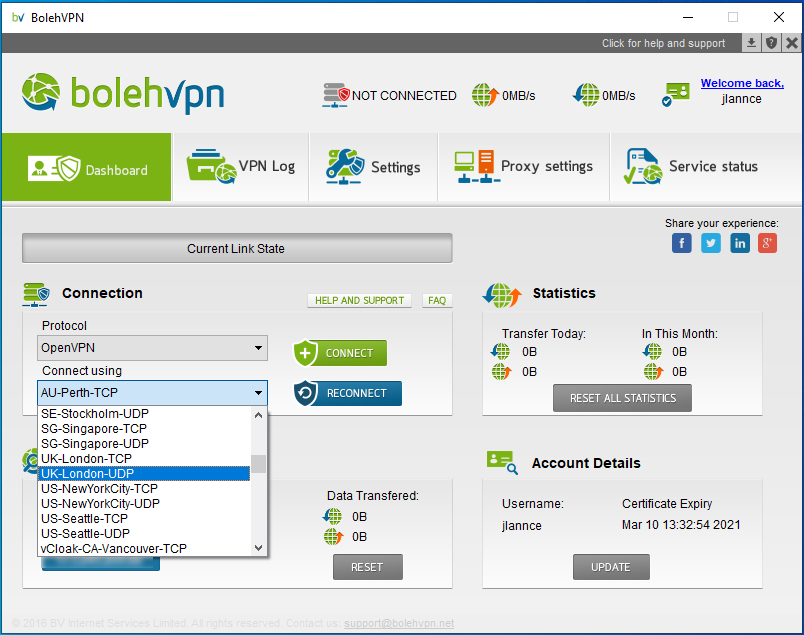Click server list scrollbar down arrow
The image size is (804, 635).
tap(258, 548)
